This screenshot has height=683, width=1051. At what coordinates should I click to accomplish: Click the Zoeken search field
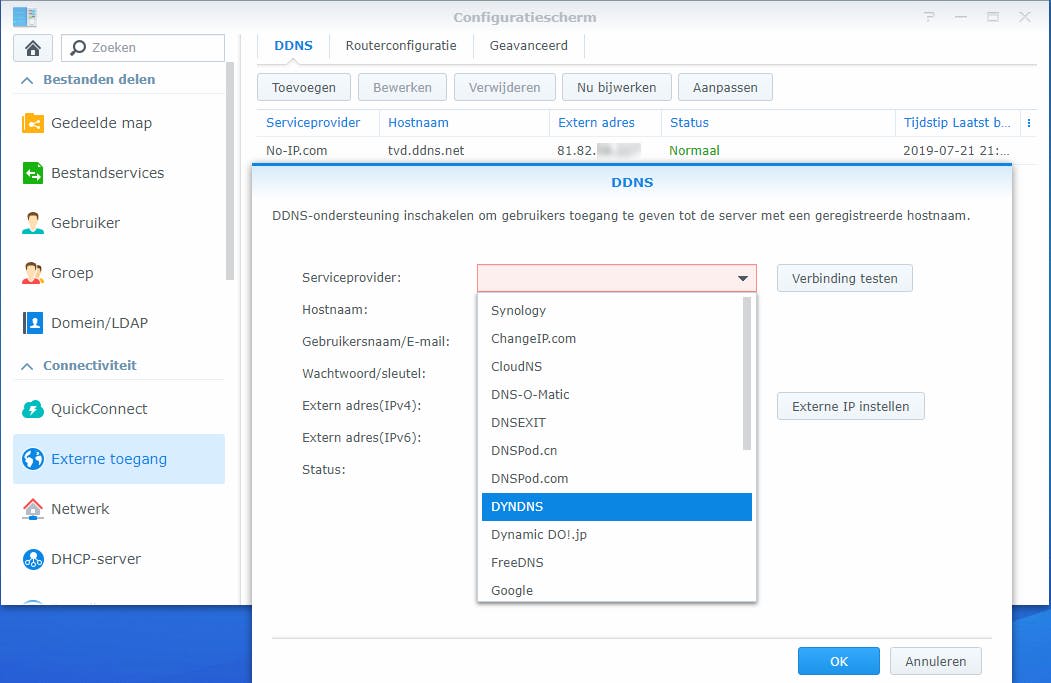point(143,48)
